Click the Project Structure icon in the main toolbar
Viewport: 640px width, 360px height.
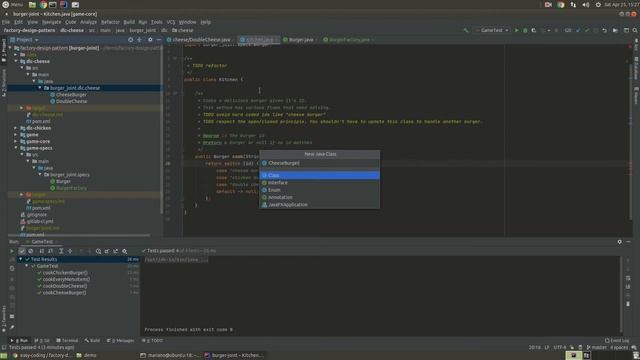tap(626, 30)
